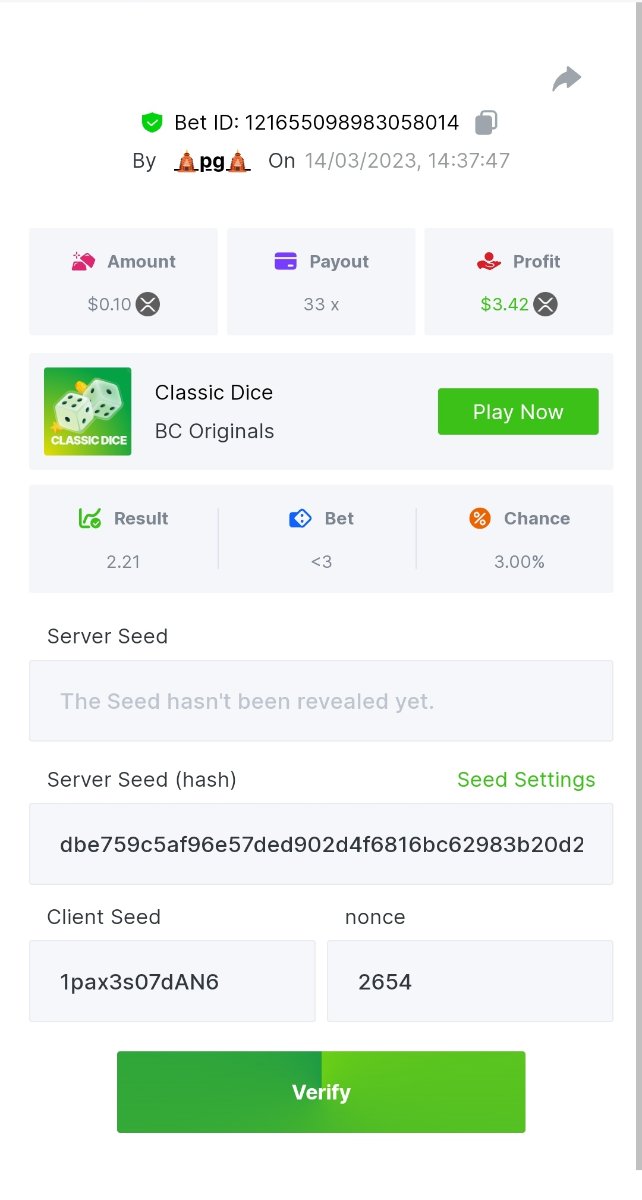This screenshot has height=1200, width=642.
Task: Click the currency icon next to $0.10
Action: click(x=148, y=304)
